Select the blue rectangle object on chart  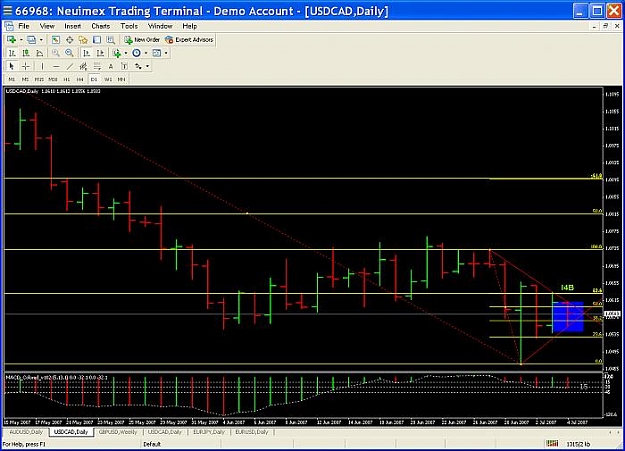pyautogui.click(x=568, y=317)
